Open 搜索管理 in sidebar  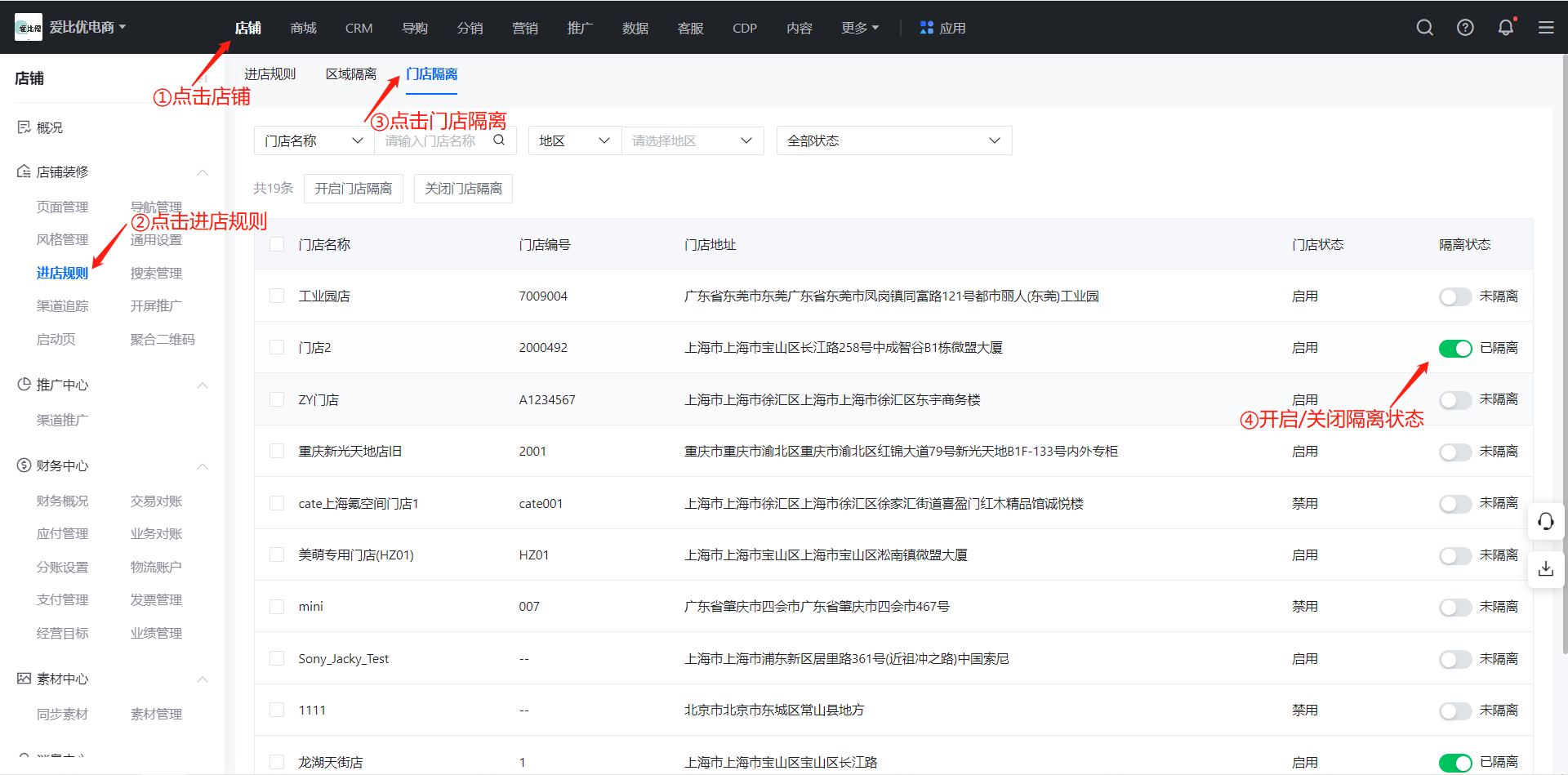pos(156,273)
